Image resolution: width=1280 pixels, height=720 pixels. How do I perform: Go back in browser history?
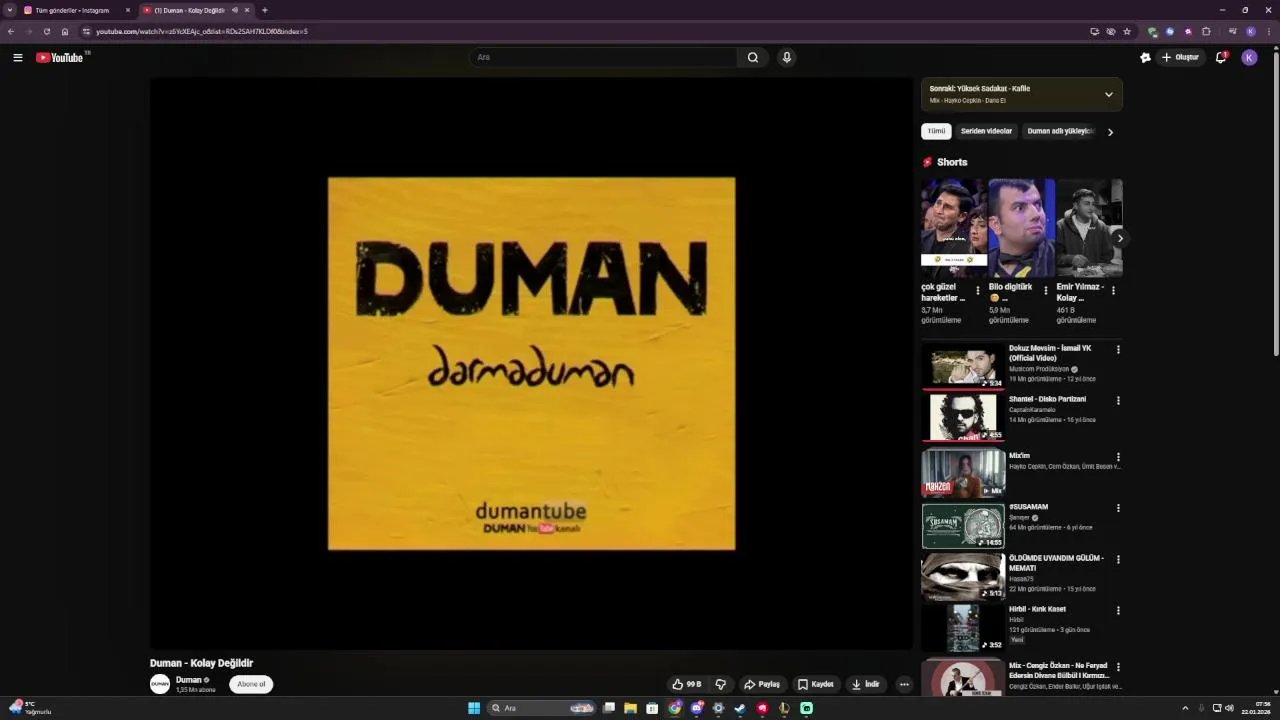click(11, 31)
